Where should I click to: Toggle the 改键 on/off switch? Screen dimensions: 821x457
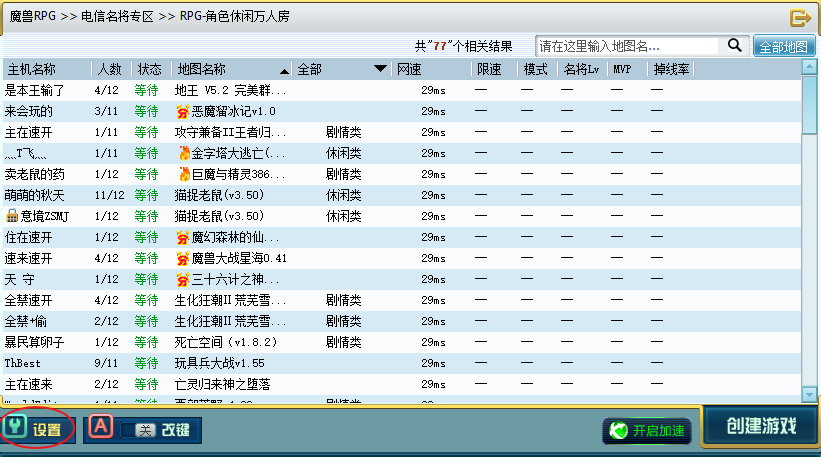(138, 430)
